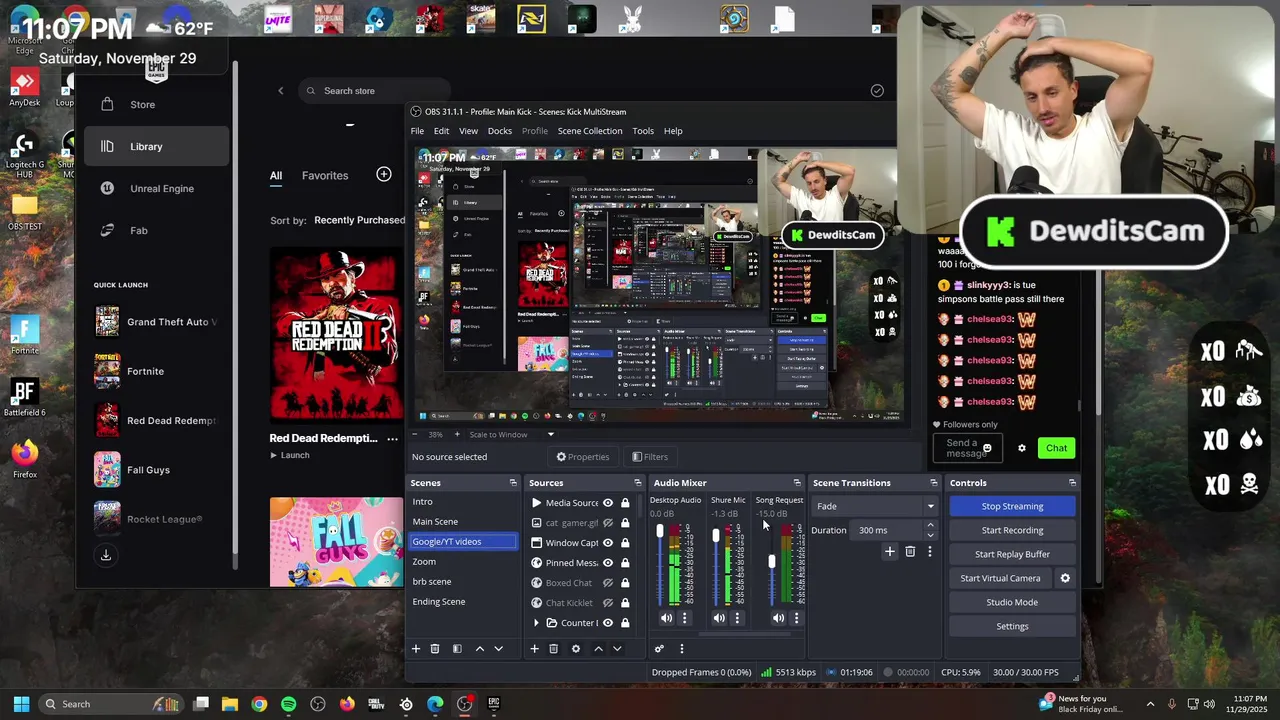The height and width of the screenshot is (720, 1280).
Task: Add a new scene in OBS Scenes dock
Action: [416, 649]
